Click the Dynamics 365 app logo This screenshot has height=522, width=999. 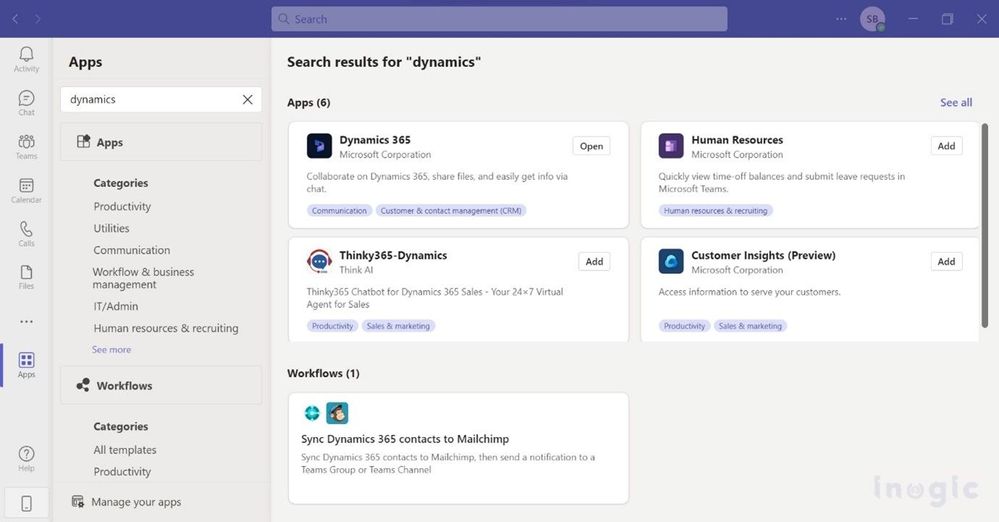pos(319,146)
